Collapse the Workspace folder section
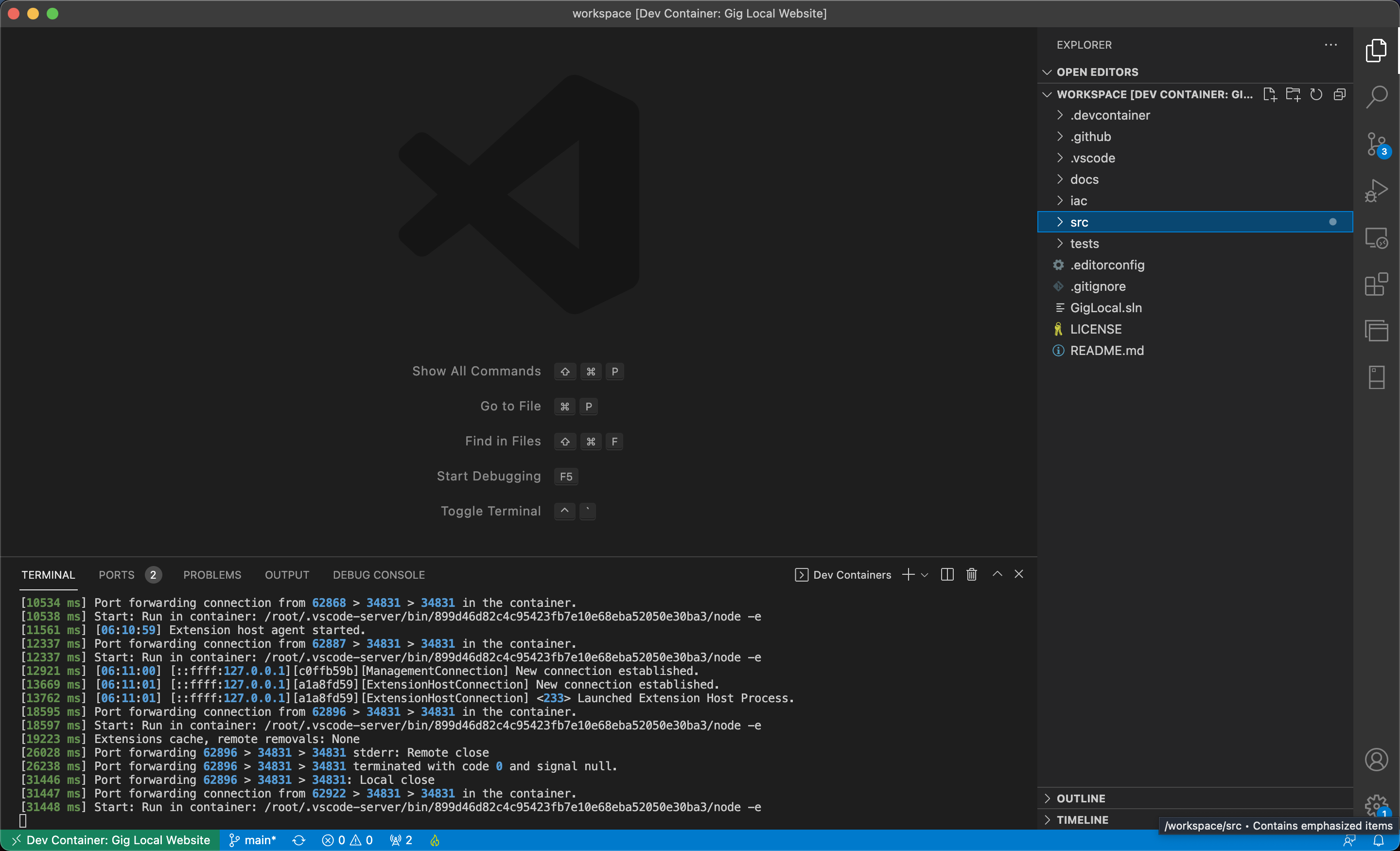 coord(1047,94)
